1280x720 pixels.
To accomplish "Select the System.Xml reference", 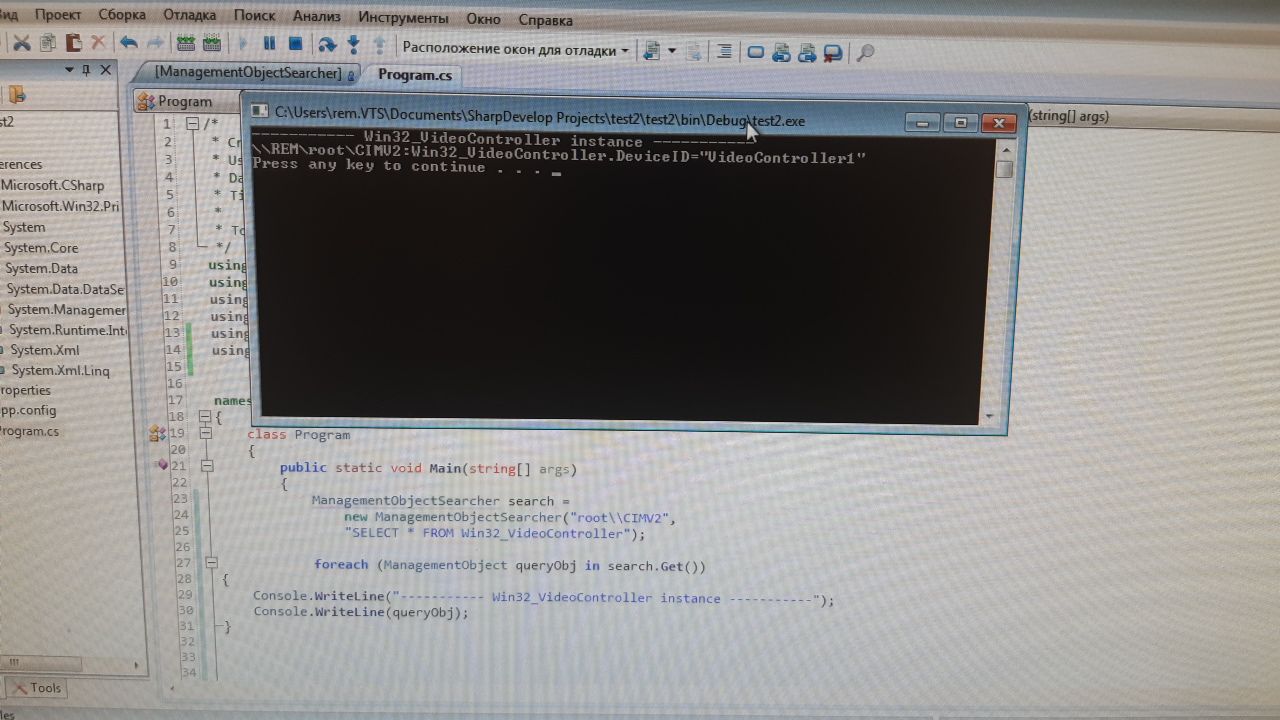I will pyautogui.click(x=44, y=350).
